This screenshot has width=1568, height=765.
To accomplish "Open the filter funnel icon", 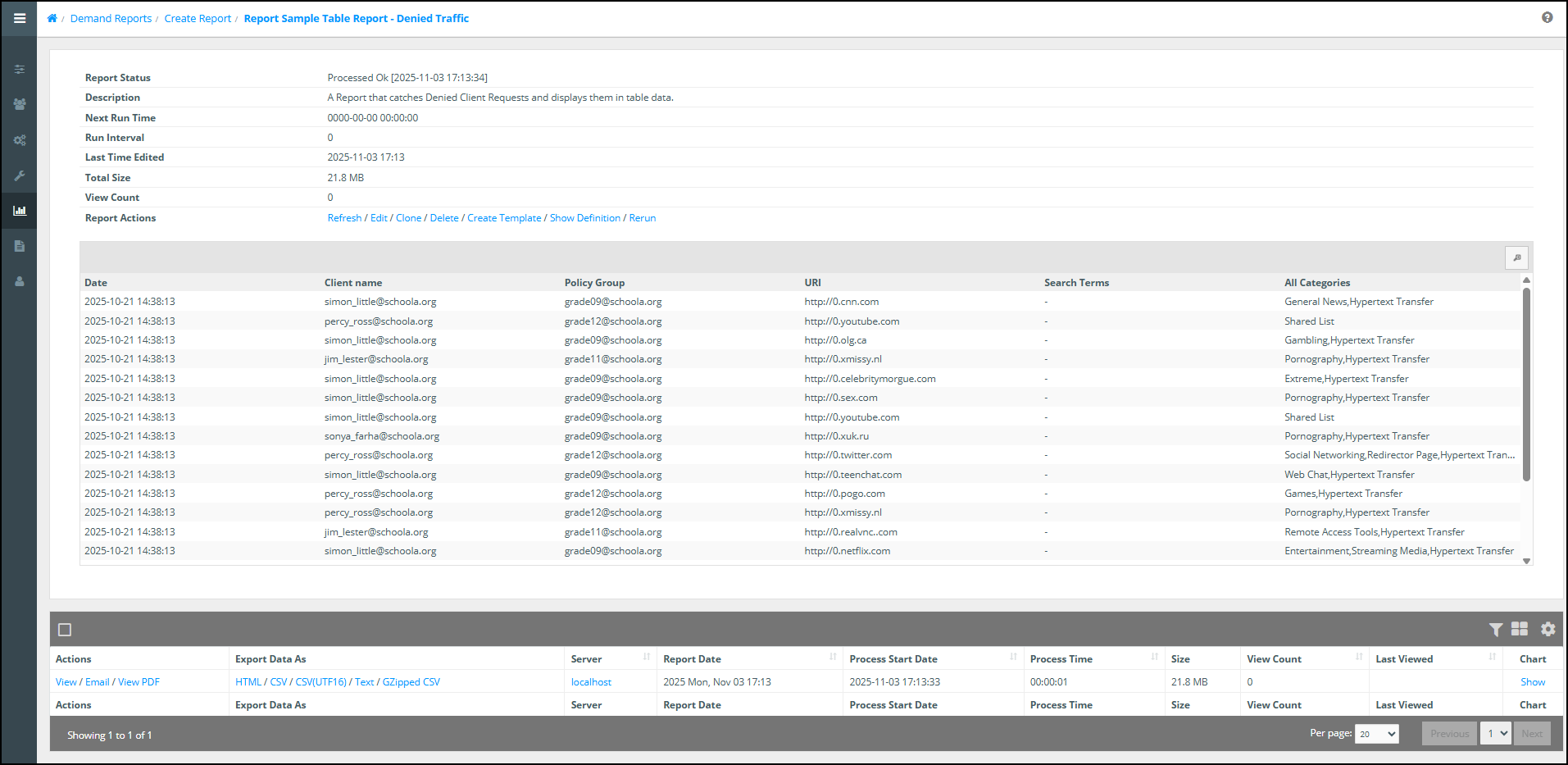I will [1496, 630].
